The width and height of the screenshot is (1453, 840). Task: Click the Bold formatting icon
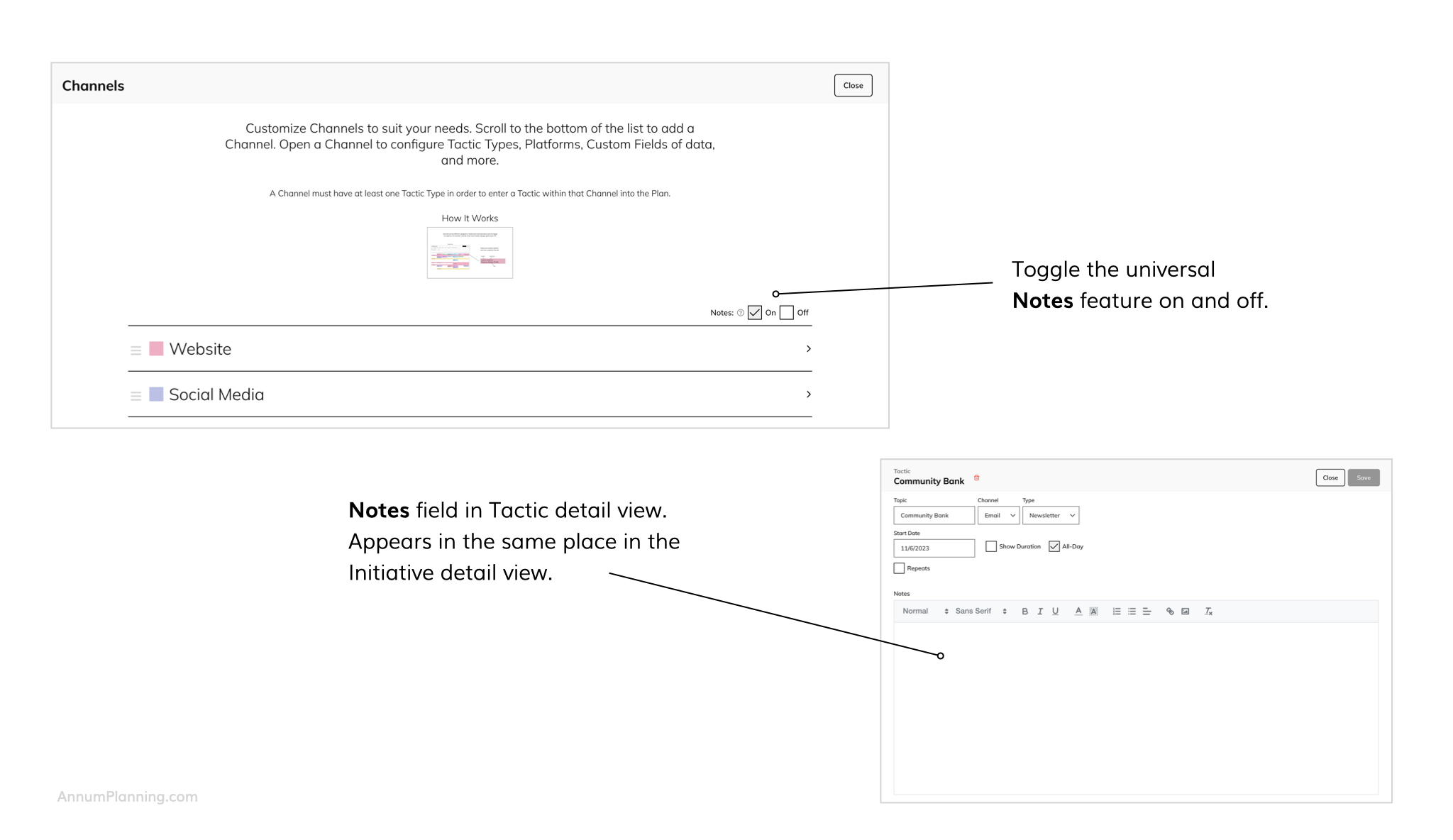point(1024,612)
